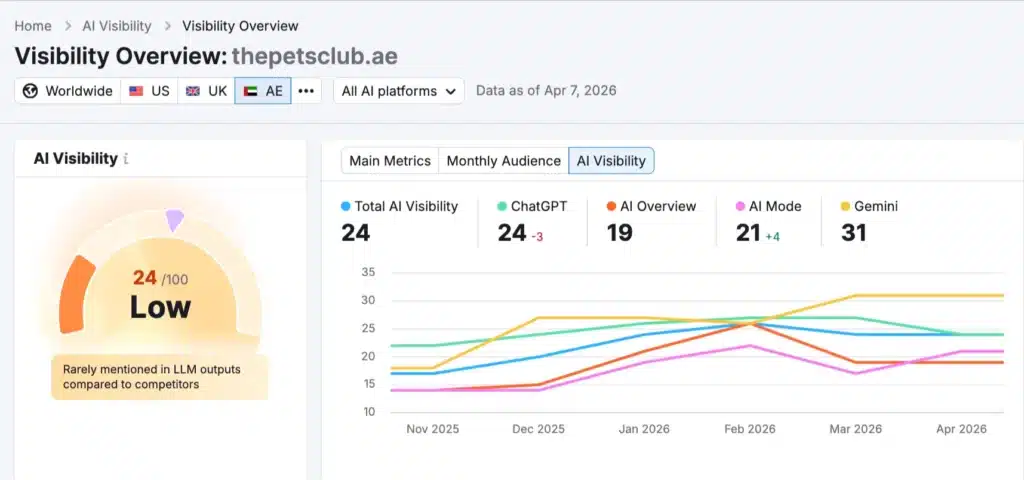Select the Worldwide region button
Screen dimensions: 1024x480
67,91
